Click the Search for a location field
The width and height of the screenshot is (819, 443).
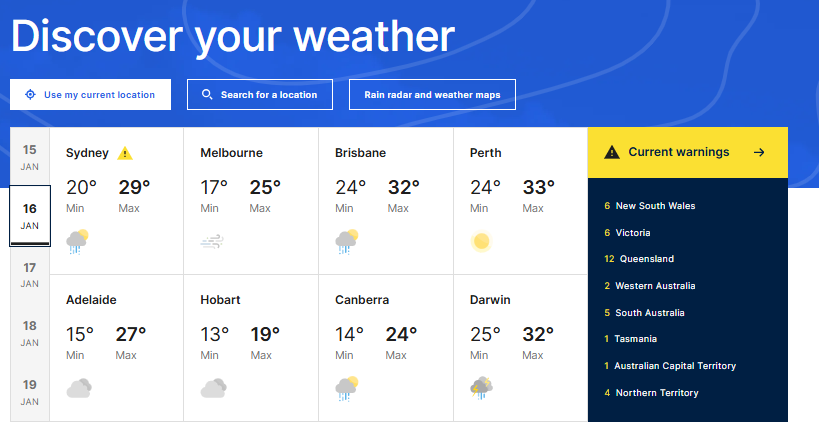coord(259,95)
